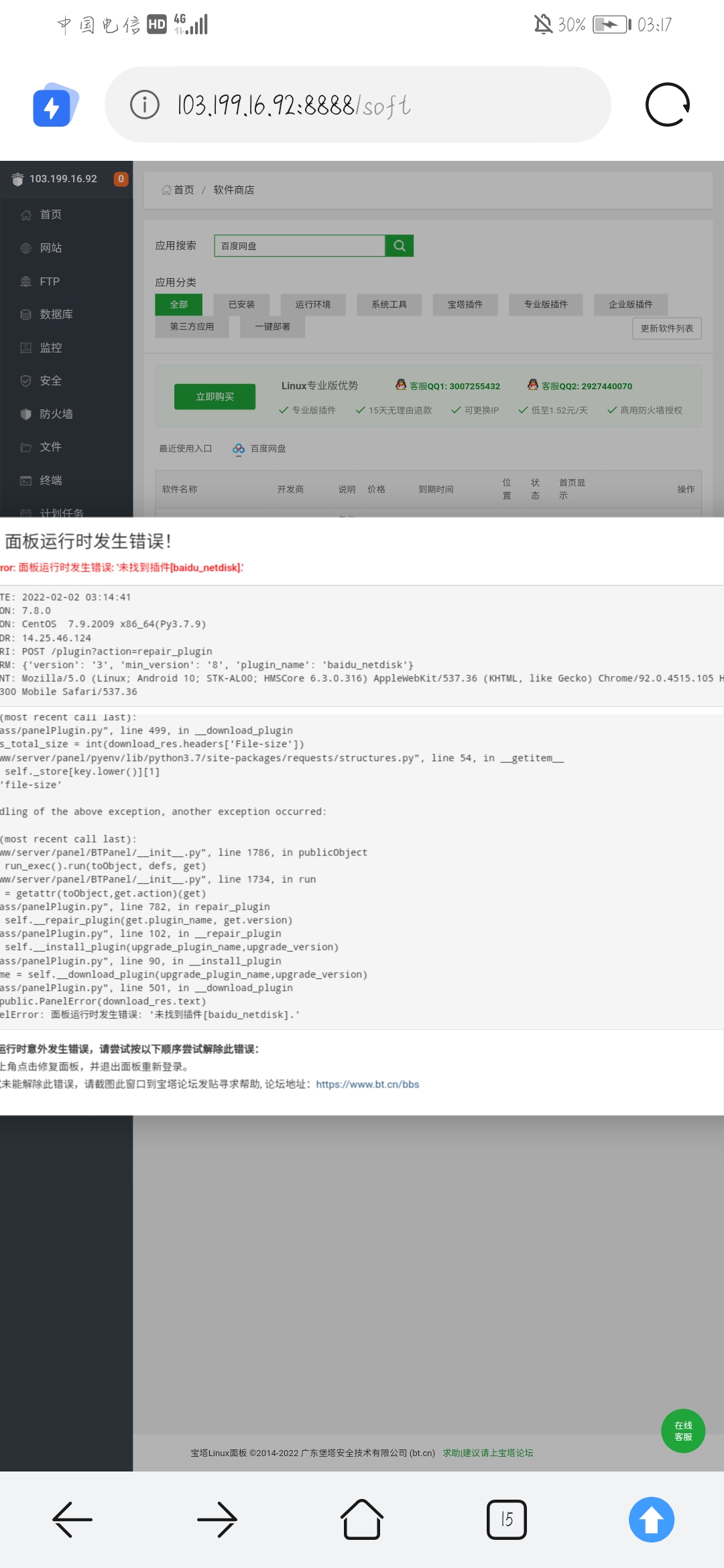The image size is (724, 1568).
Task: Click the 应用搜索 input field
Action: 300,246
